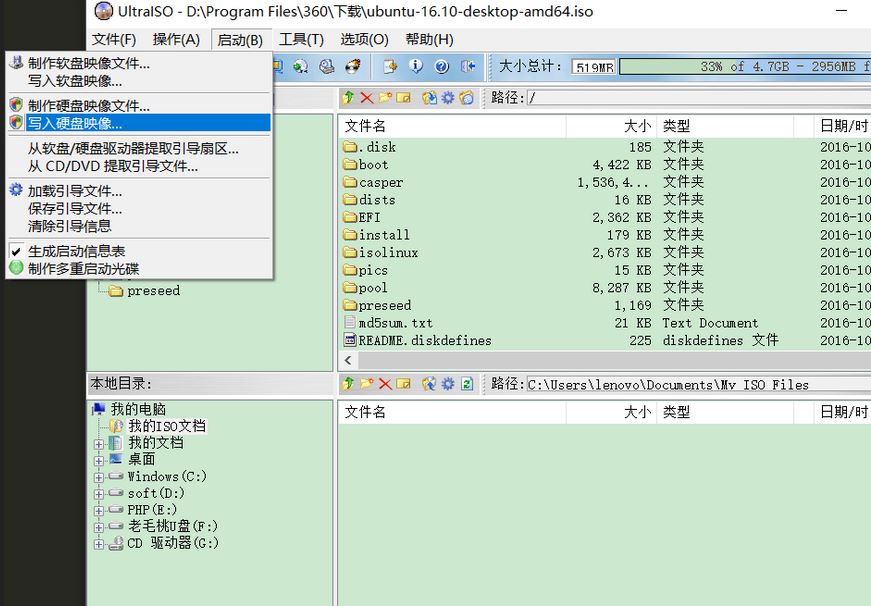Expand the Windows(C:) drive node
This screenshot has width=871, height=606.
click(99, 477)
